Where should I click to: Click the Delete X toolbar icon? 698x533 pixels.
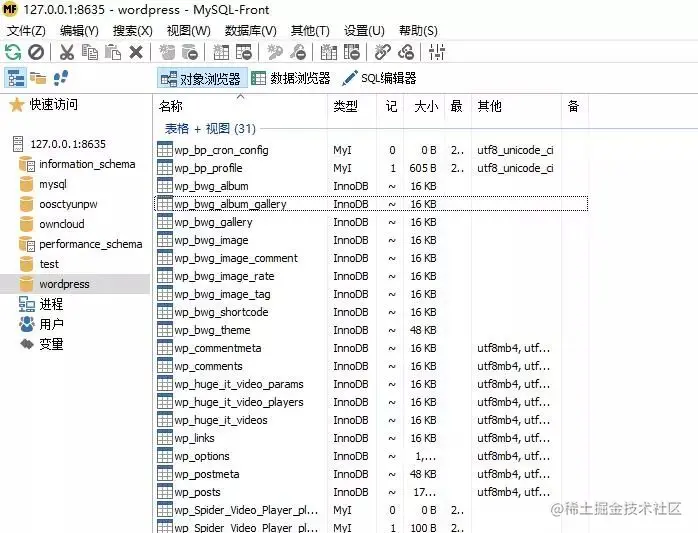pyautogui.click(x=136, y=52)
